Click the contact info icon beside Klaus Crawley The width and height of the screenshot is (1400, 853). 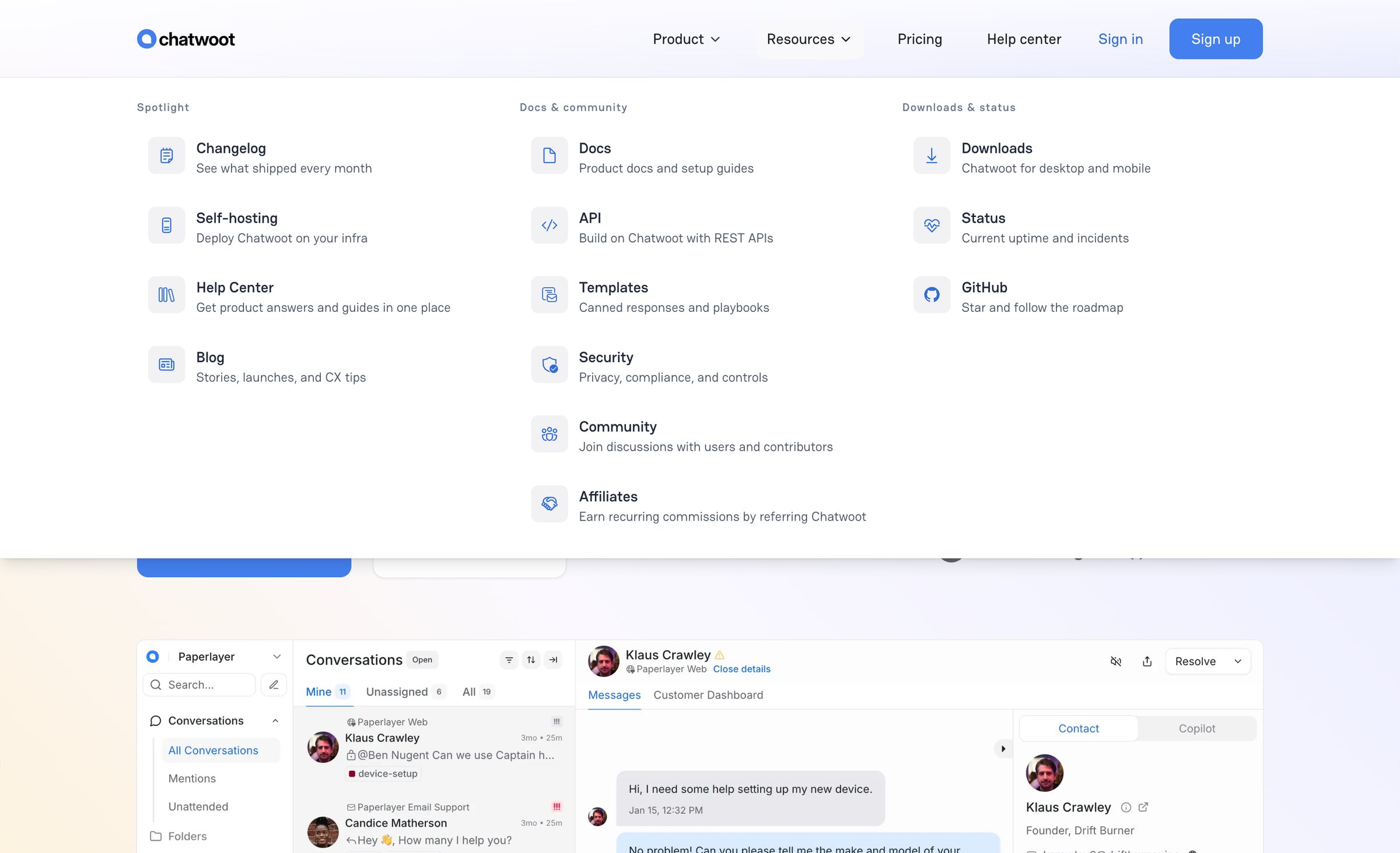1126,808
